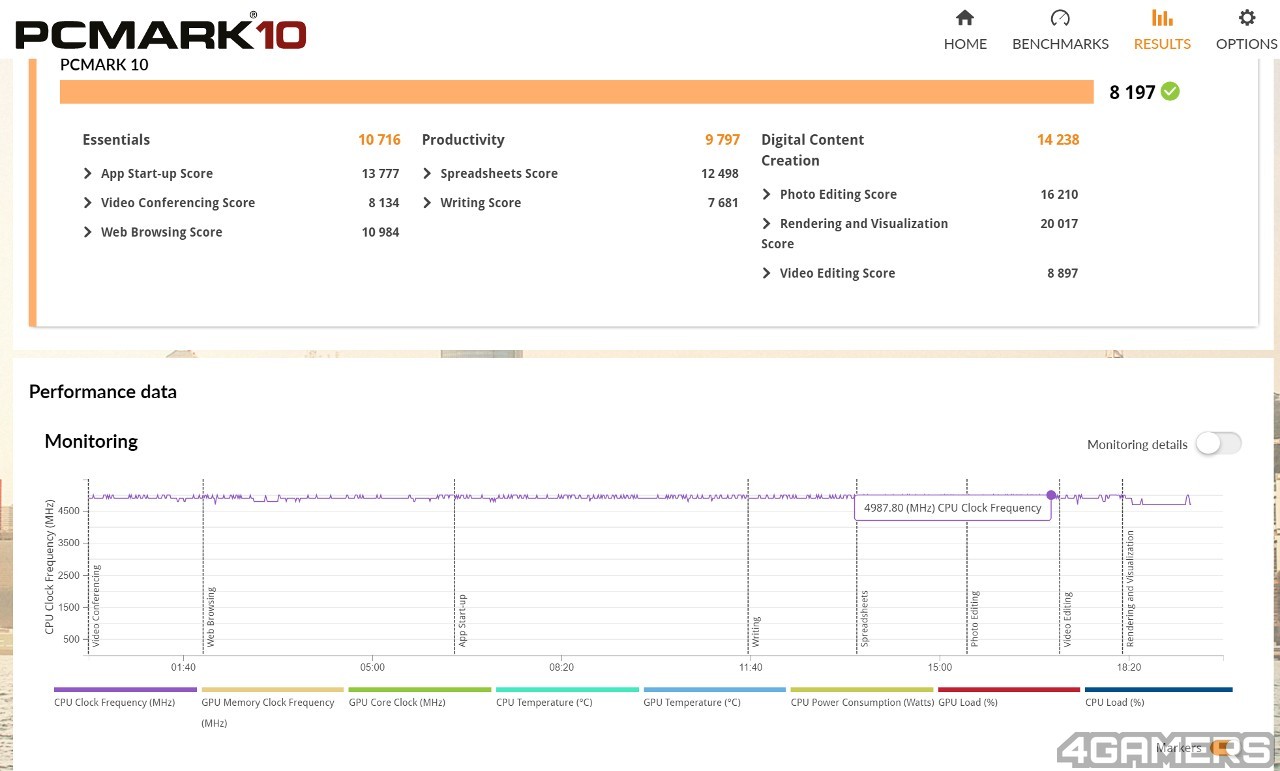Click the Photo Editing graph marker

click(975, 619)
